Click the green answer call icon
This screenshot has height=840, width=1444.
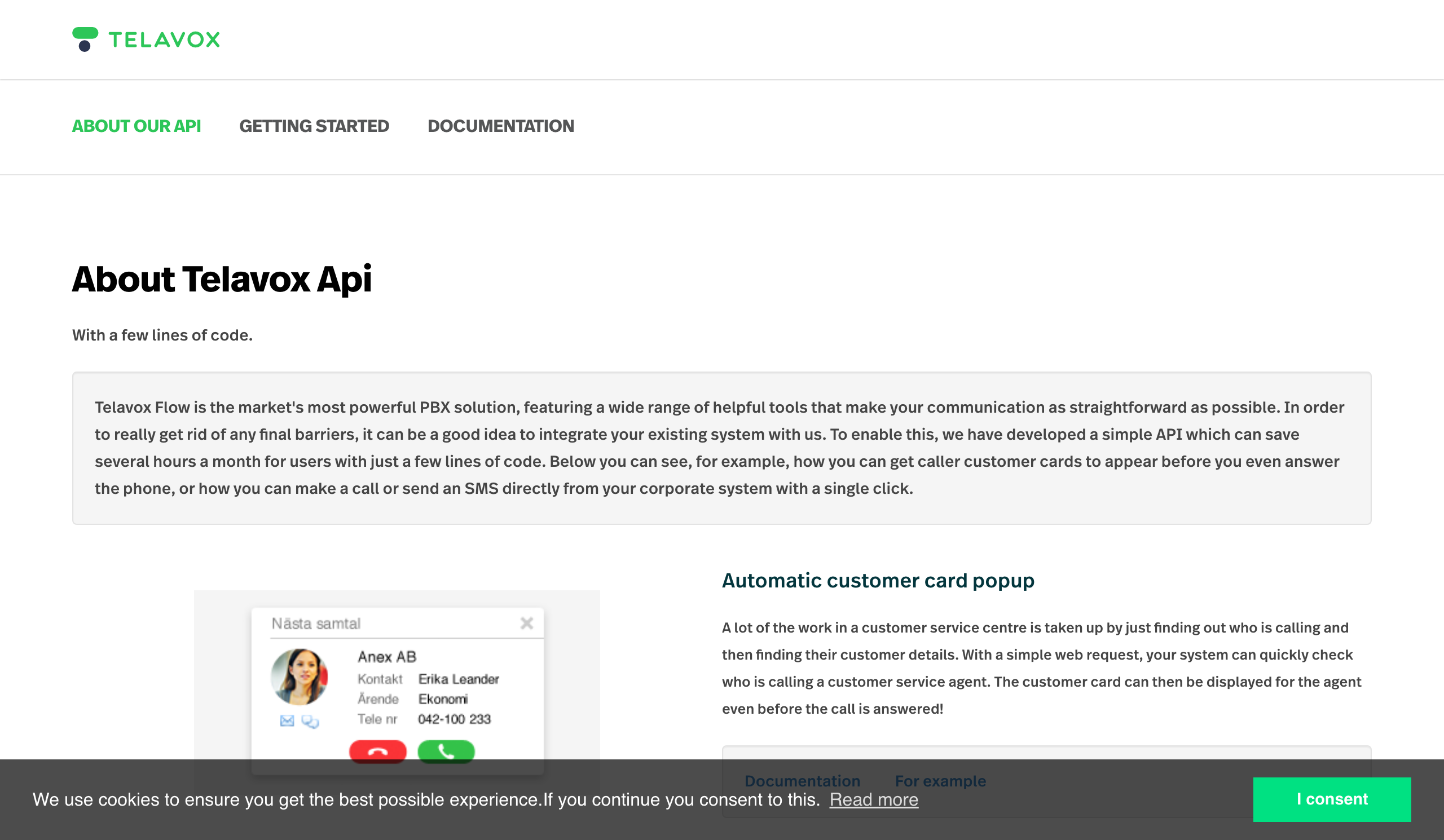(x=446, y=751)
